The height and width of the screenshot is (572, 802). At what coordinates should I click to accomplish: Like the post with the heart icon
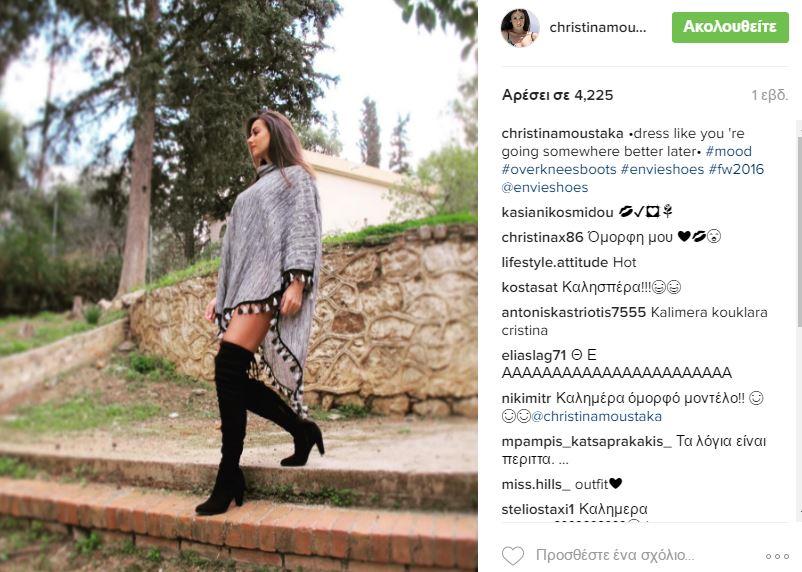point(513,556)
